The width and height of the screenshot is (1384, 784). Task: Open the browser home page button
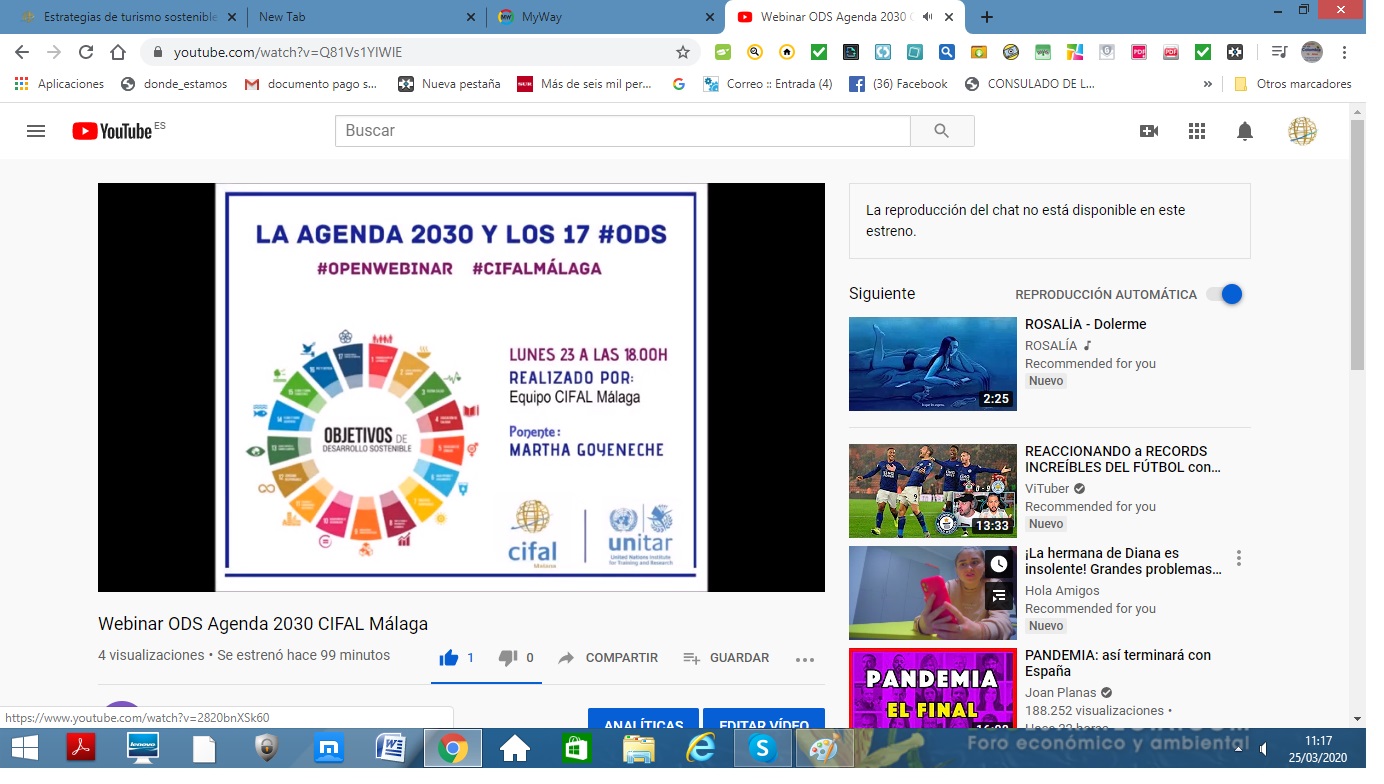coord(118,52)
